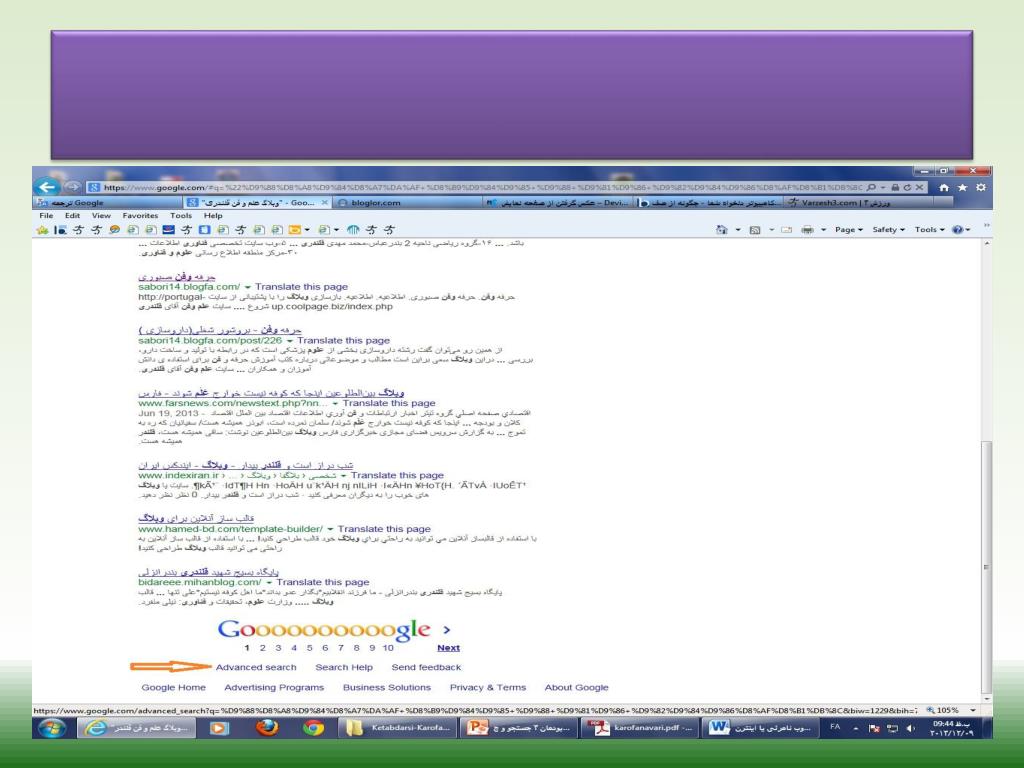Click the address bar search magnifier

(x=871, y=187)
